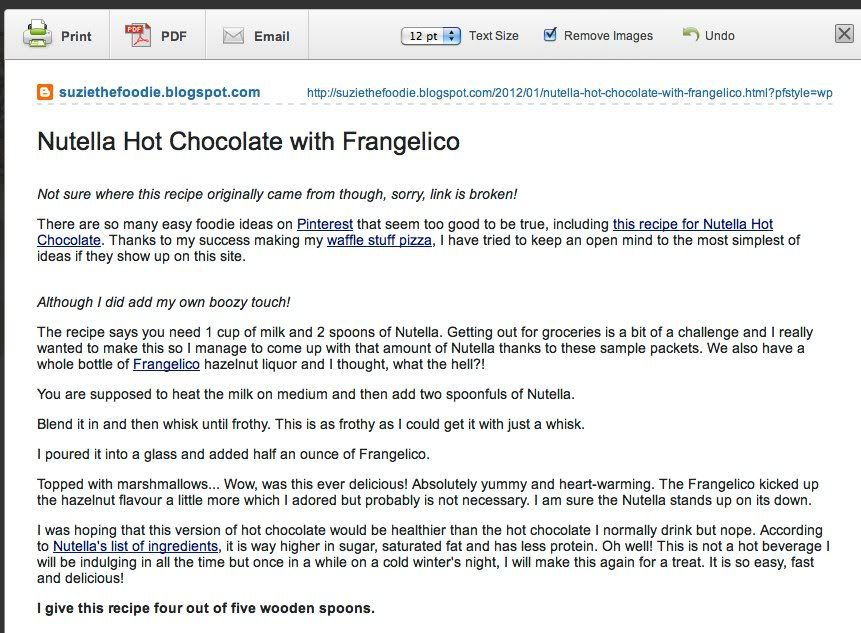Open the full article URL link

point(569,93)
